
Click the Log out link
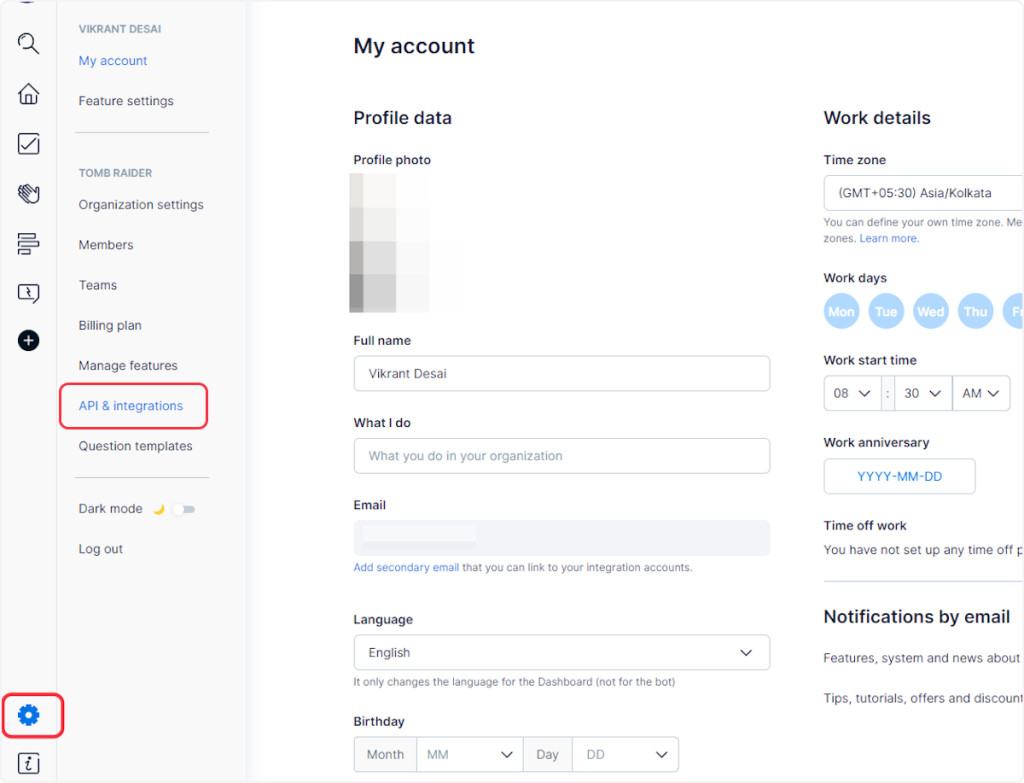click(x=101, y=549)
